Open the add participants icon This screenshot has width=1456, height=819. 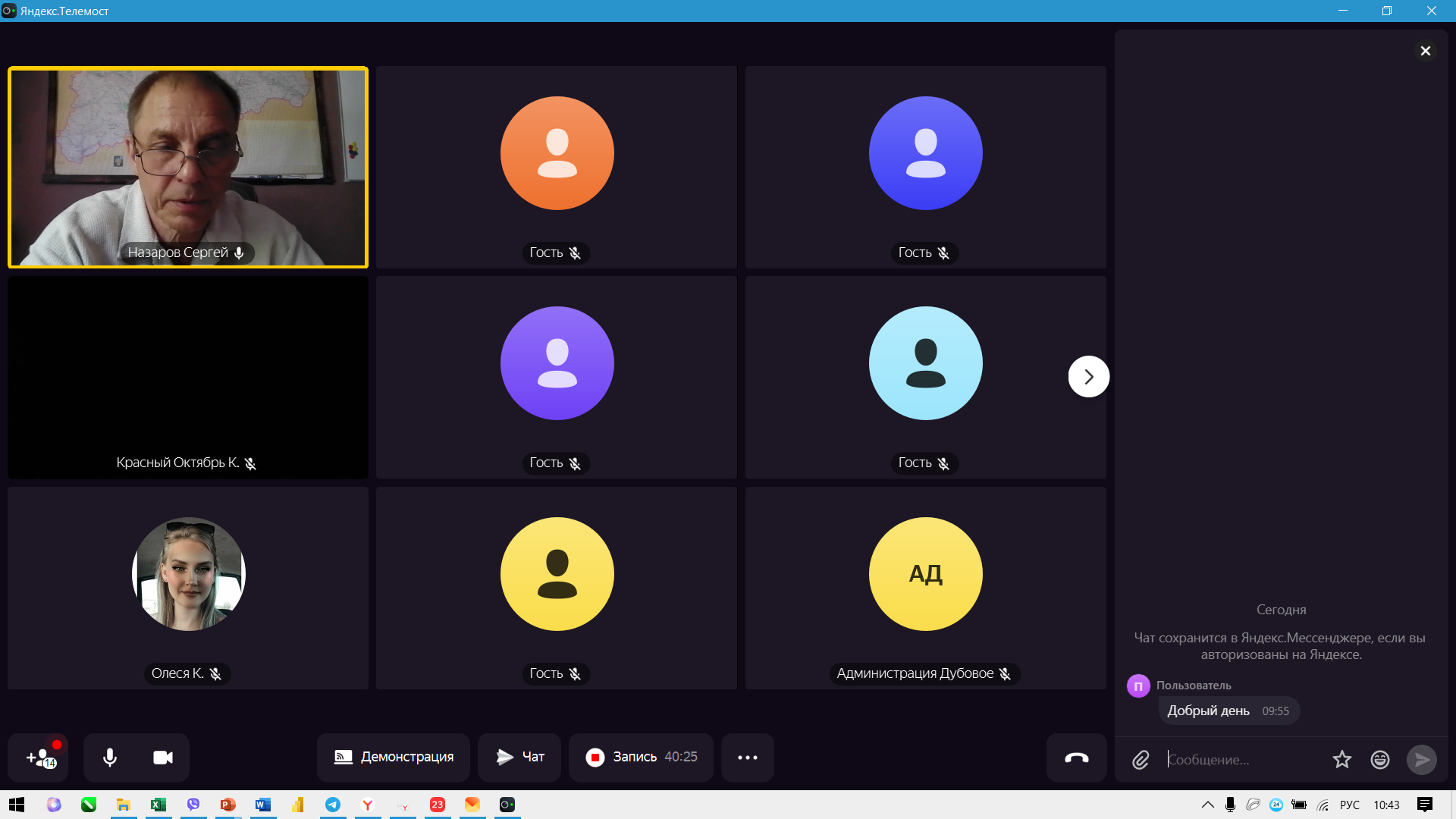[x=39, y=758]
